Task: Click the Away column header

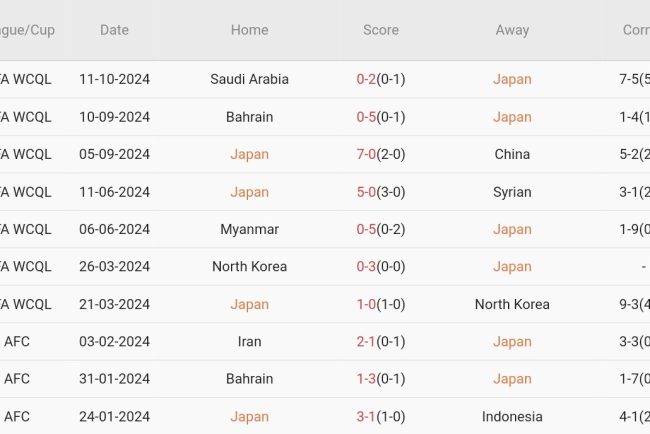Action: [x=512, y=30]
